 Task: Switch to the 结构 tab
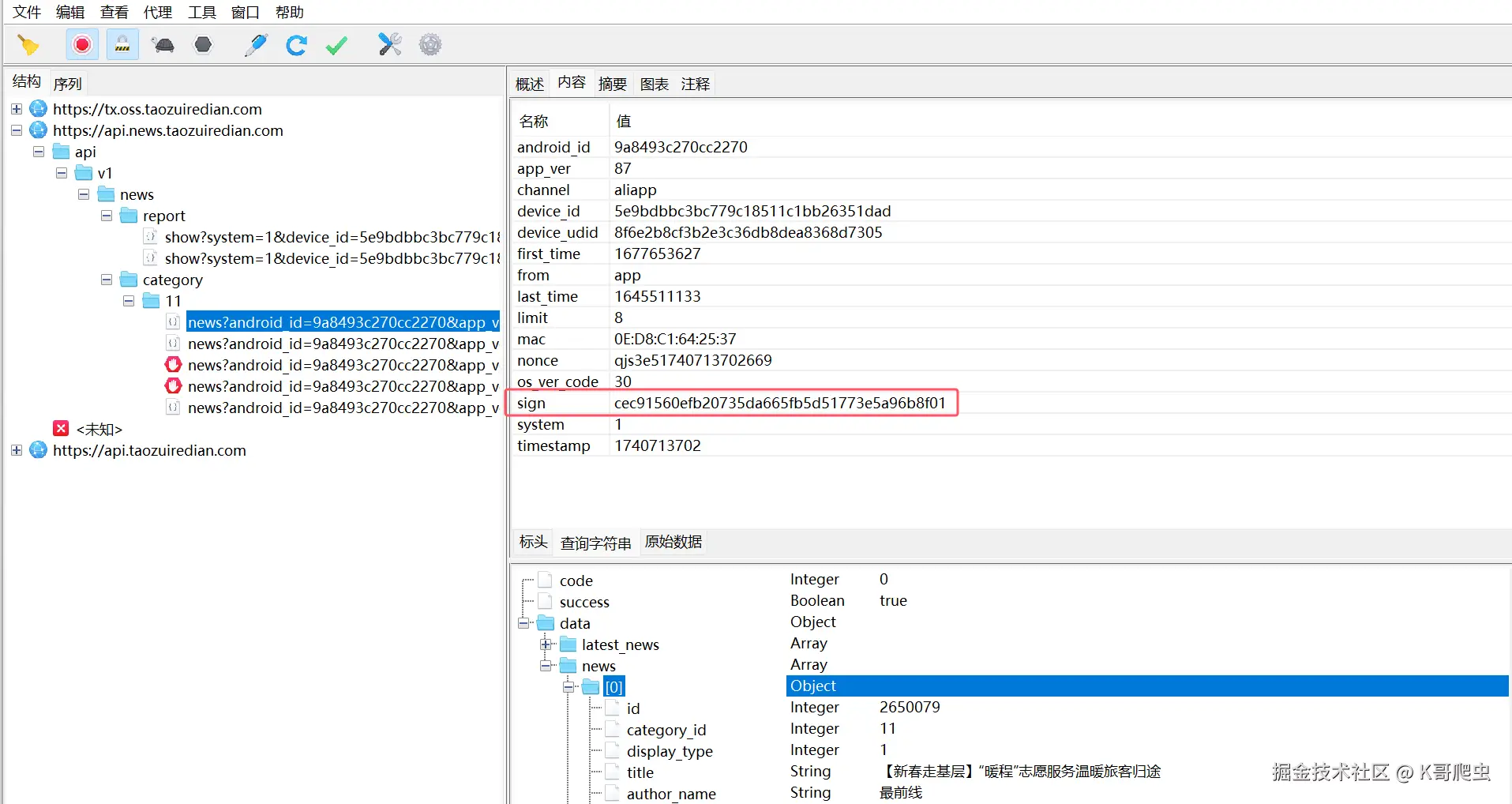pos(27,81)
